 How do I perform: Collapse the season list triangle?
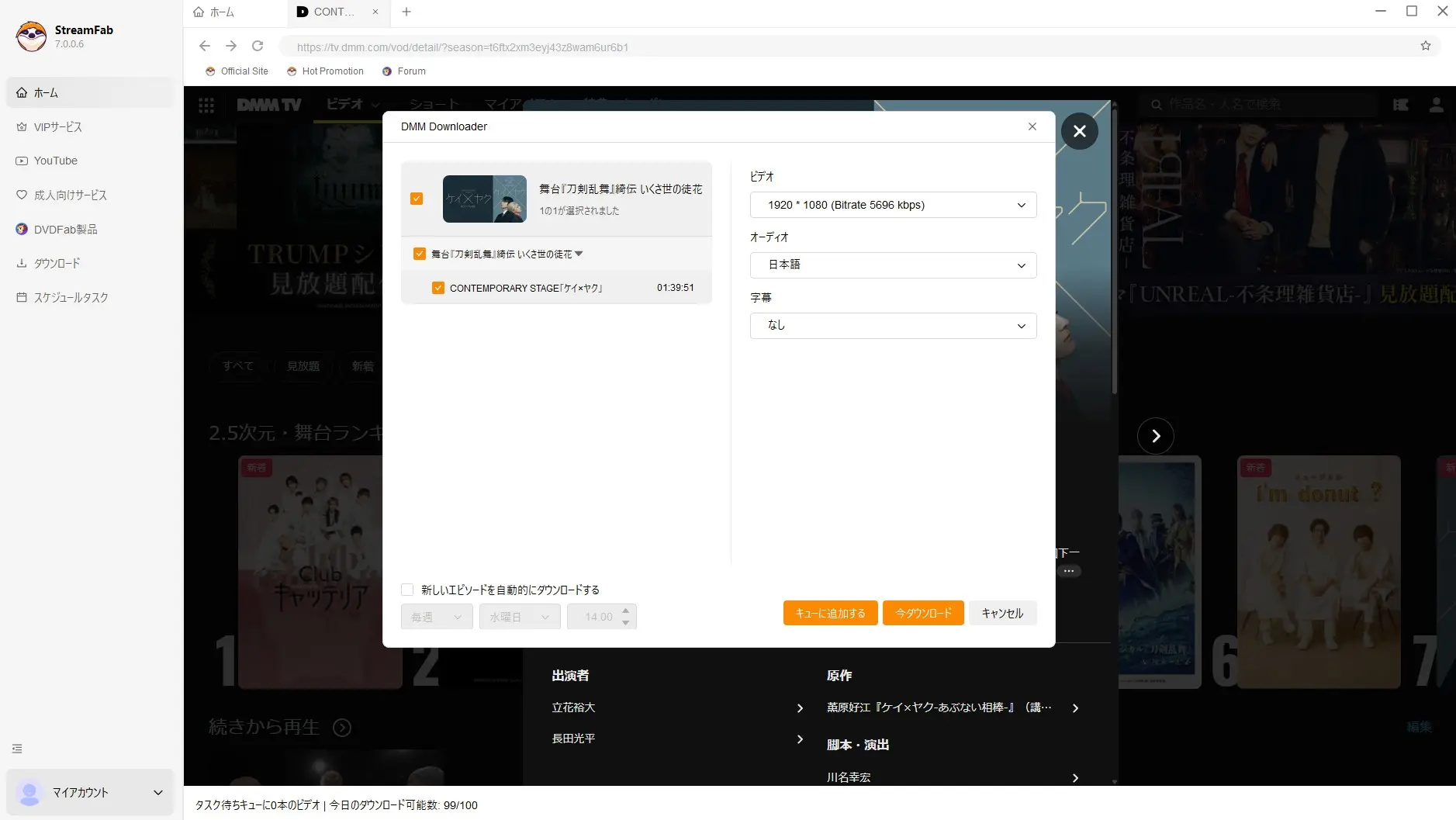click(579, 254)
